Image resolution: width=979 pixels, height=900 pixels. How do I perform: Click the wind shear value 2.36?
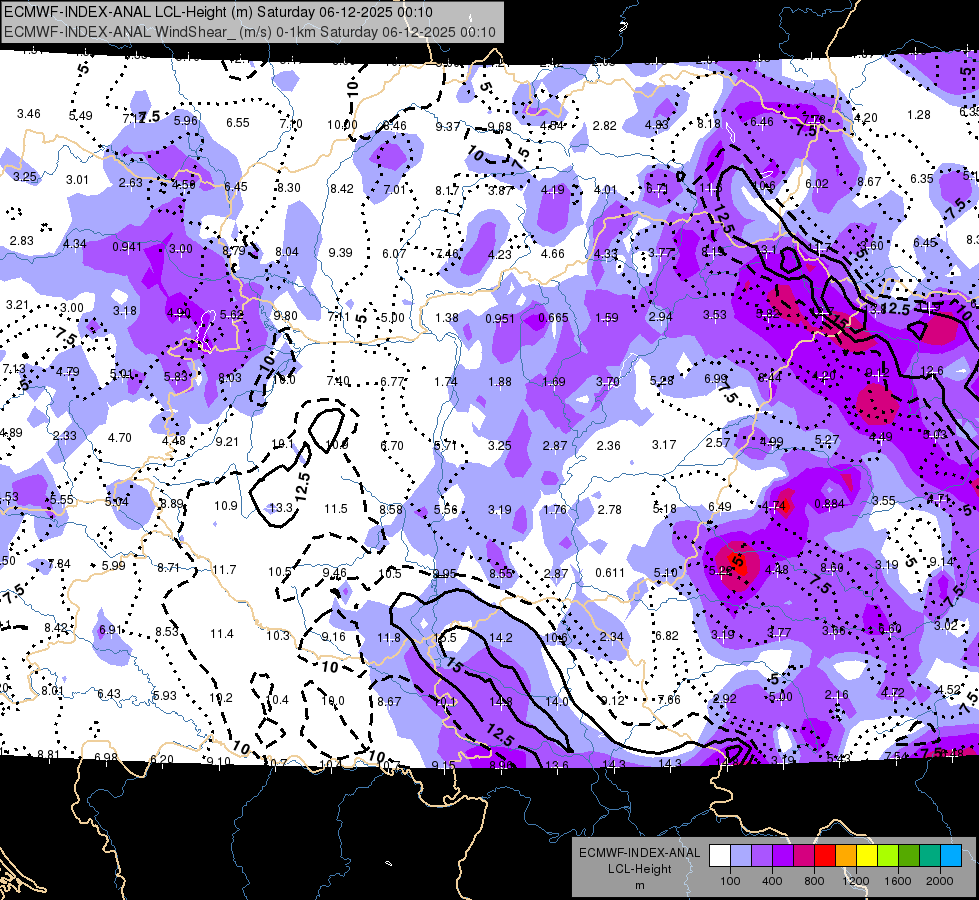(x=609, y=445)
